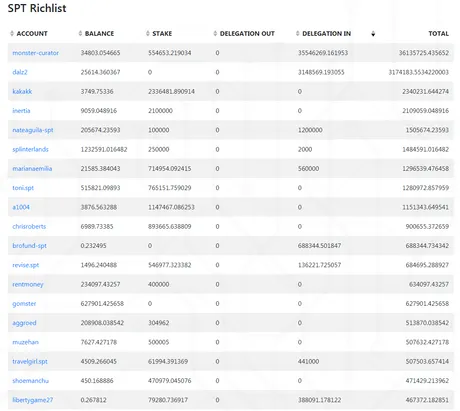This screenshot has width=460, height=411.
Task: View brofund-spt account page
Action: (29, 246)
